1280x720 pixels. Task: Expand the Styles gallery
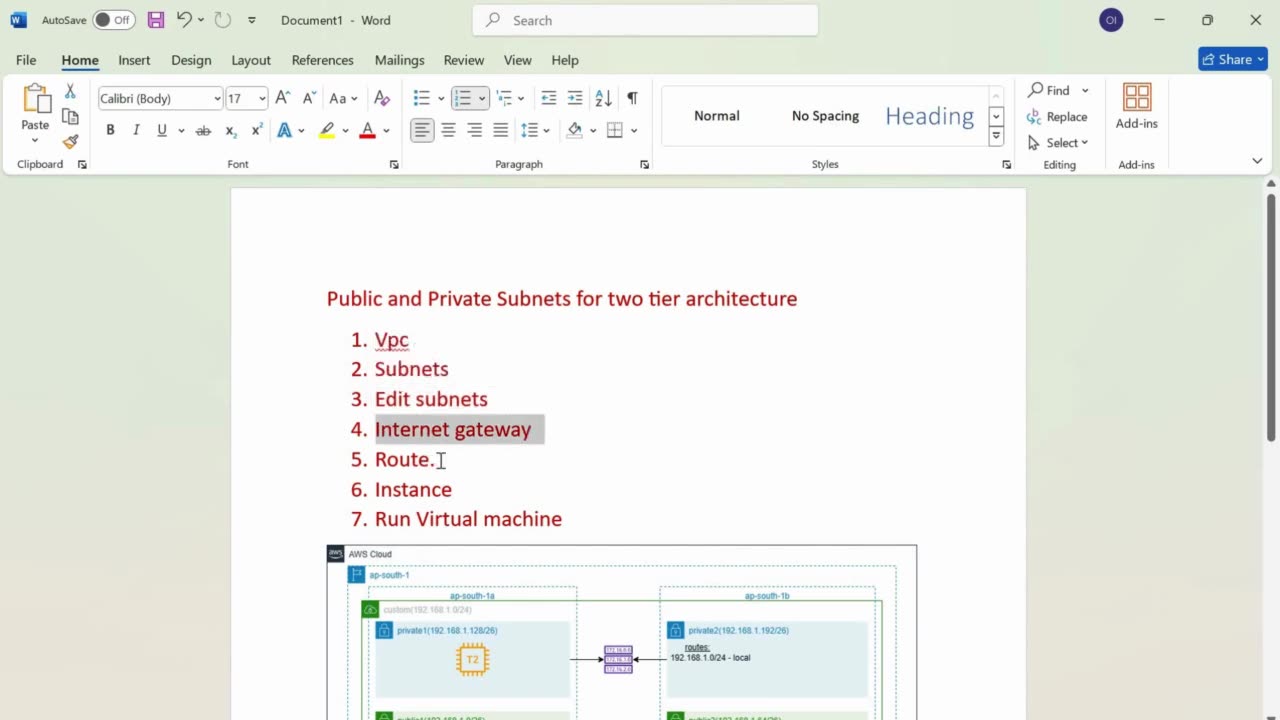pyautogui.click(x=996, y=136)
